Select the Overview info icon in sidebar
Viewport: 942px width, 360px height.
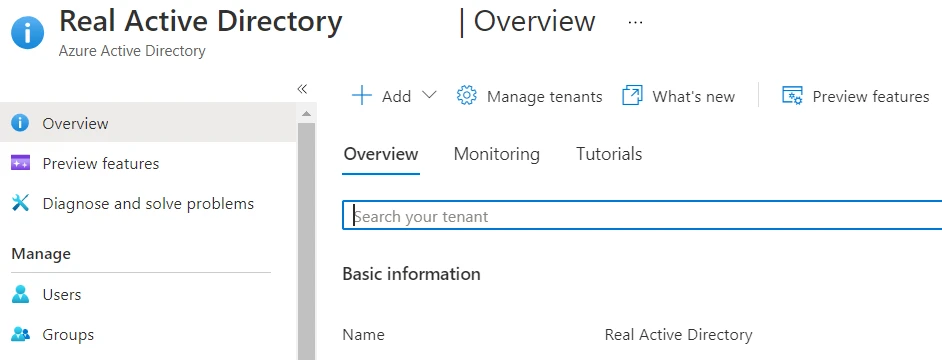pos(20,123)
